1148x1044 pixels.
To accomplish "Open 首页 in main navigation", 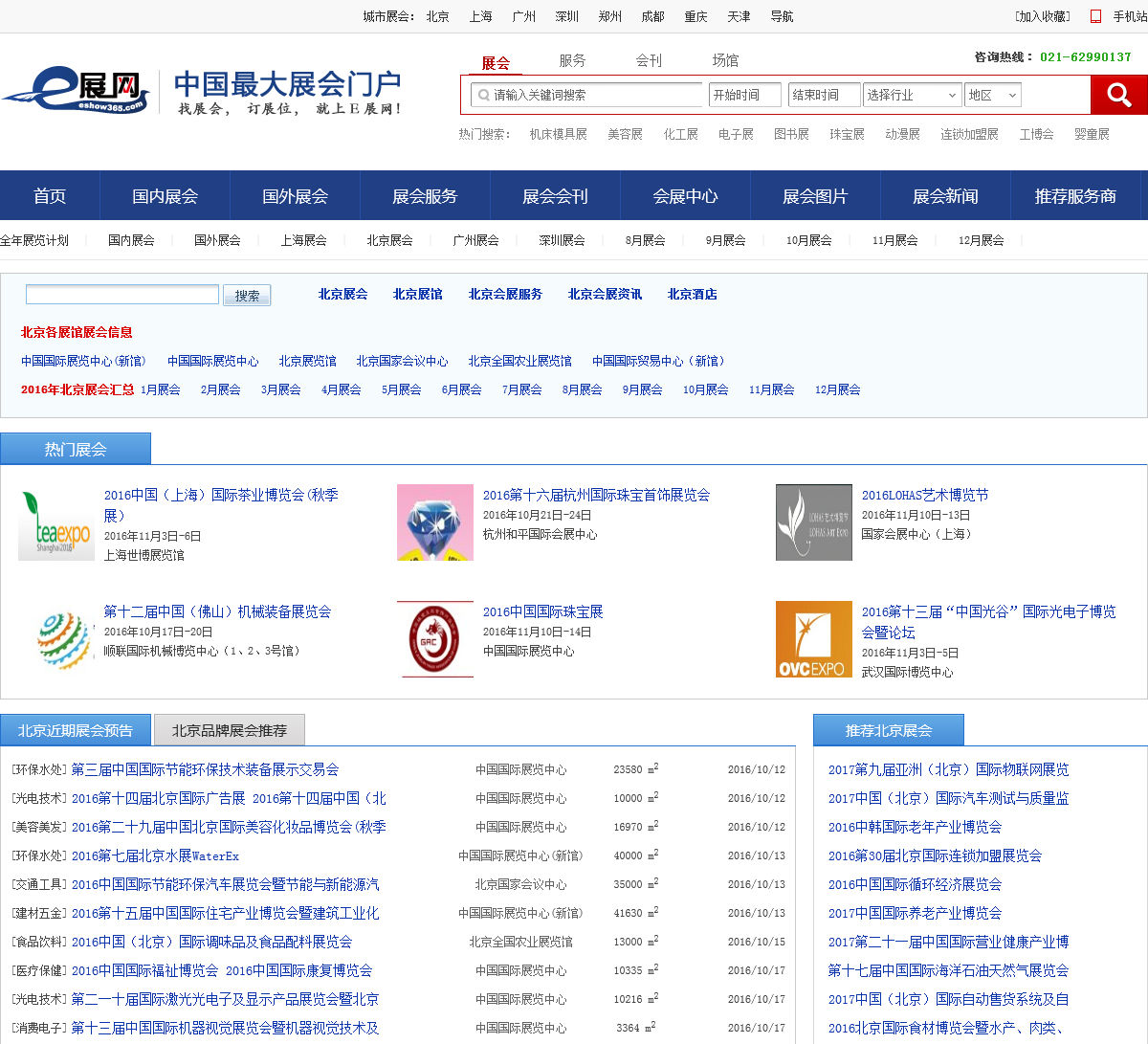I will 50,196.
